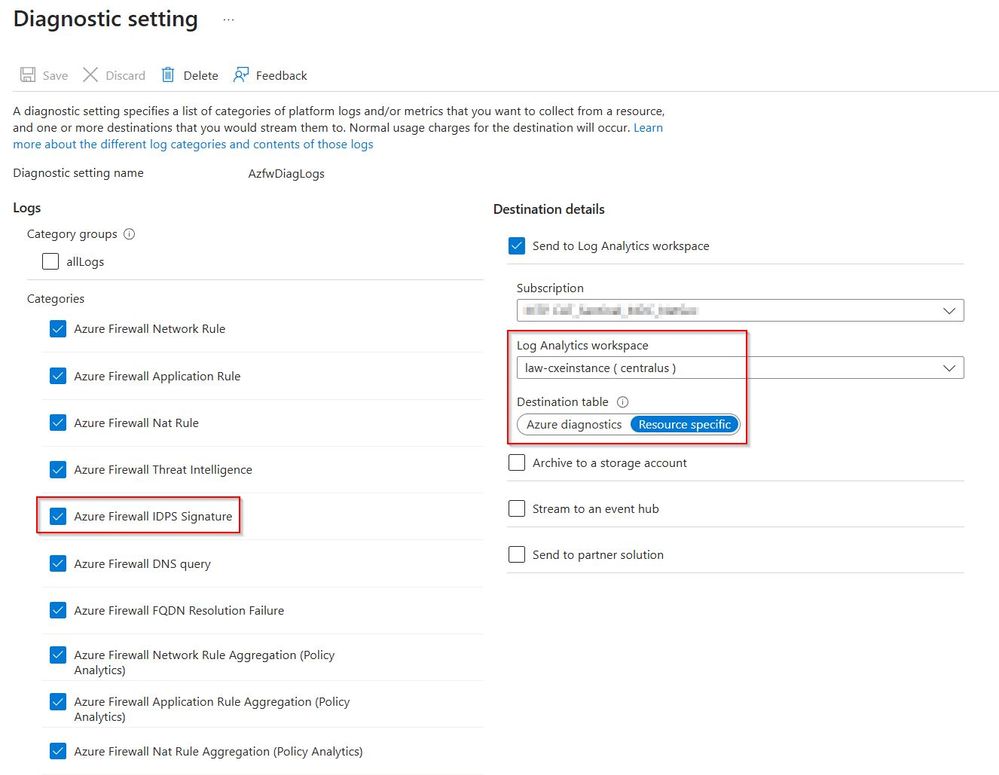The height and width of the screenshot is (775, 999).
Task: Uncheck Azure Firewall DNS query category
Action: click(58, 564)
